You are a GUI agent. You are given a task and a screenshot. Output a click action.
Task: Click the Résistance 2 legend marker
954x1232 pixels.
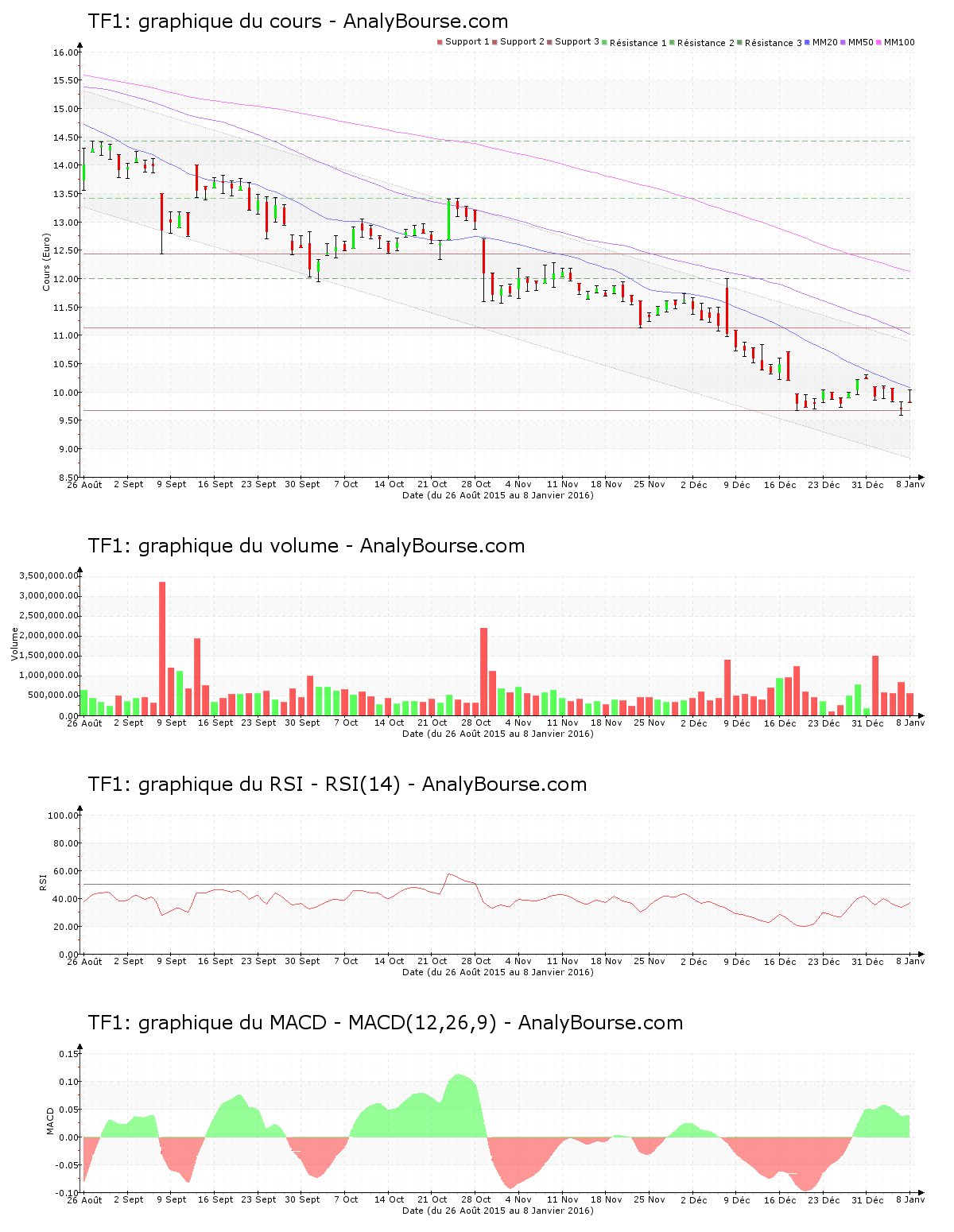click(672, 42)
